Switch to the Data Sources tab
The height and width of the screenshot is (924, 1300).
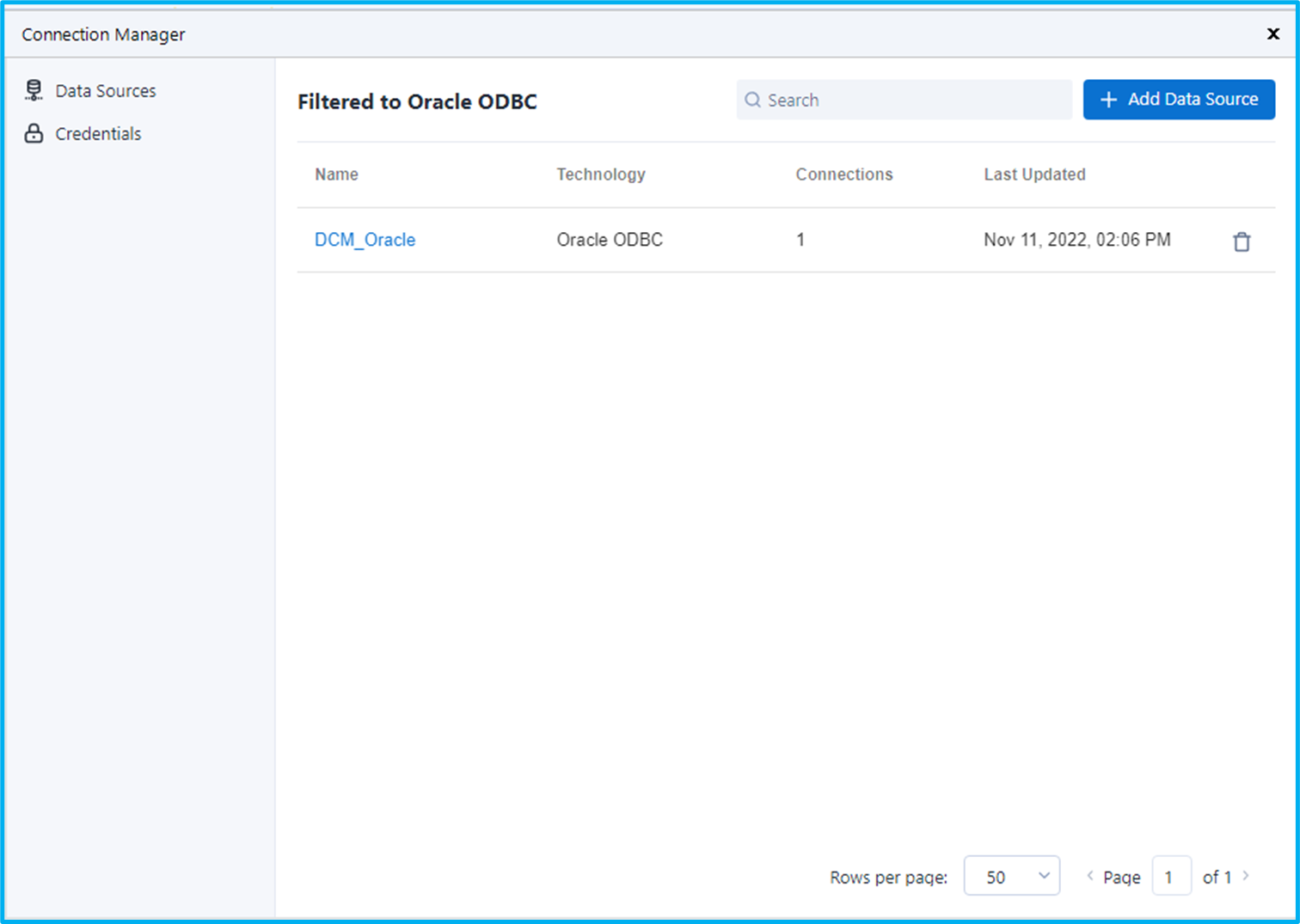point(105,89)
